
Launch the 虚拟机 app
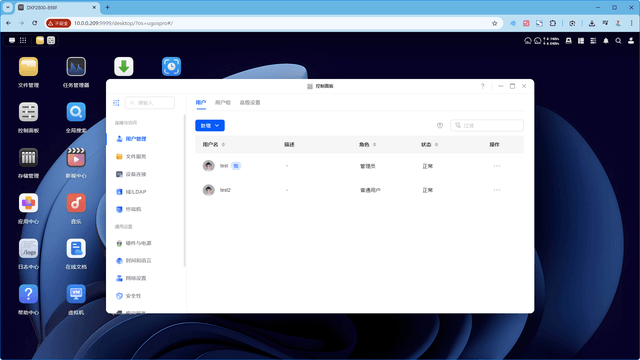(x=76, y=294)
